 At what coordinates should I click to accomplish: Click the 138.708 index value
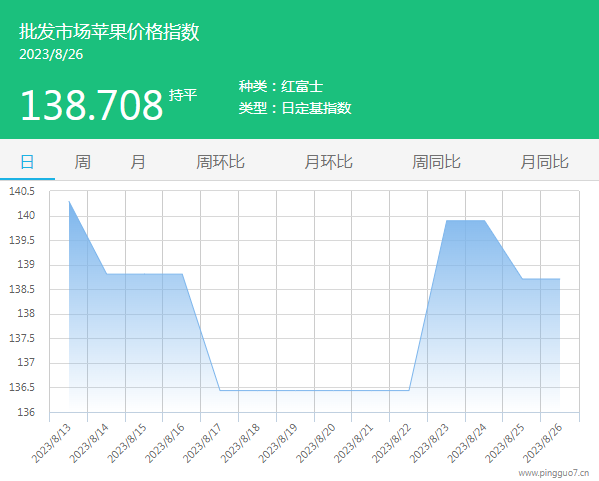(x=92, y=105)
